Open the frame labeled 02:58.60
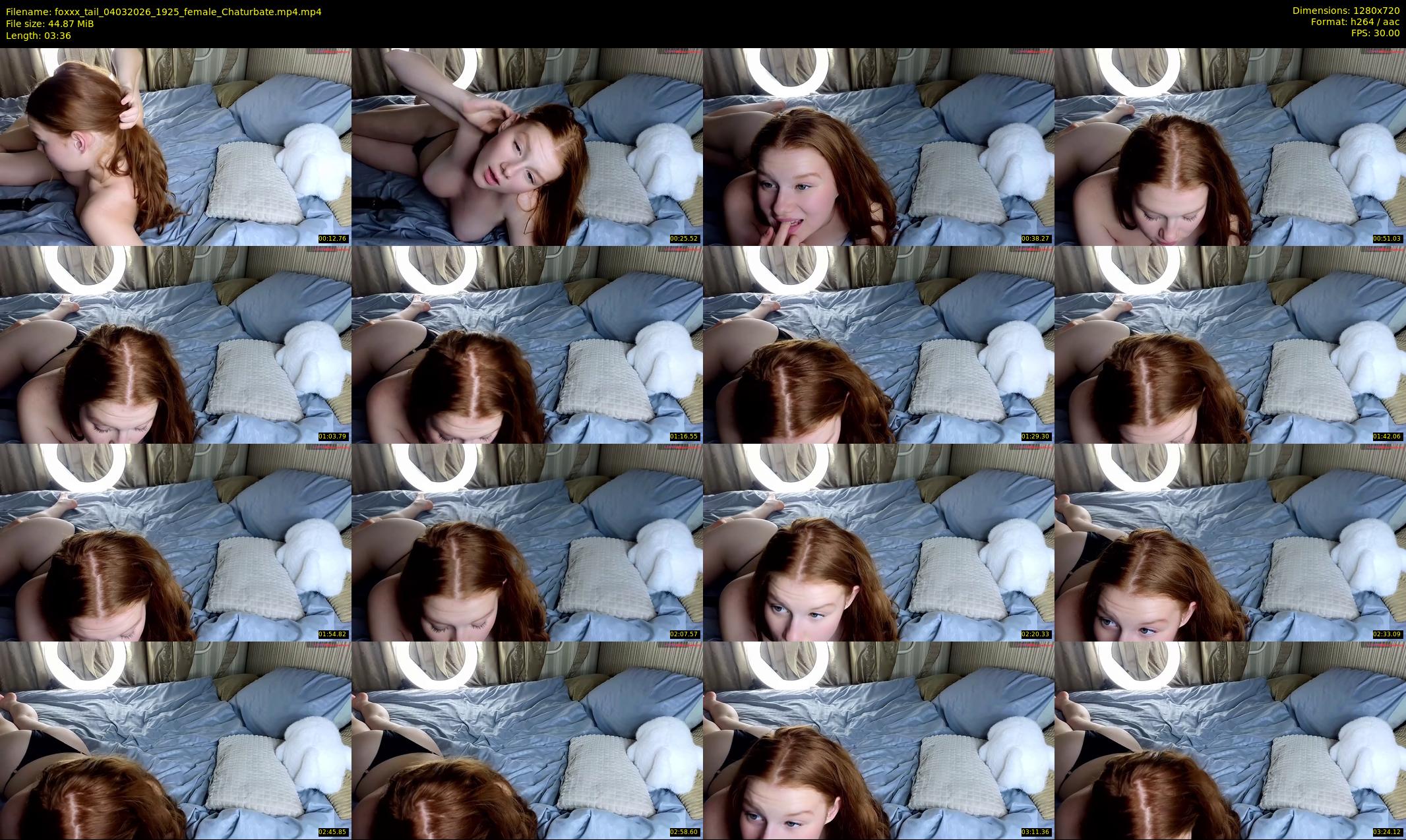 tap(527, 740)
